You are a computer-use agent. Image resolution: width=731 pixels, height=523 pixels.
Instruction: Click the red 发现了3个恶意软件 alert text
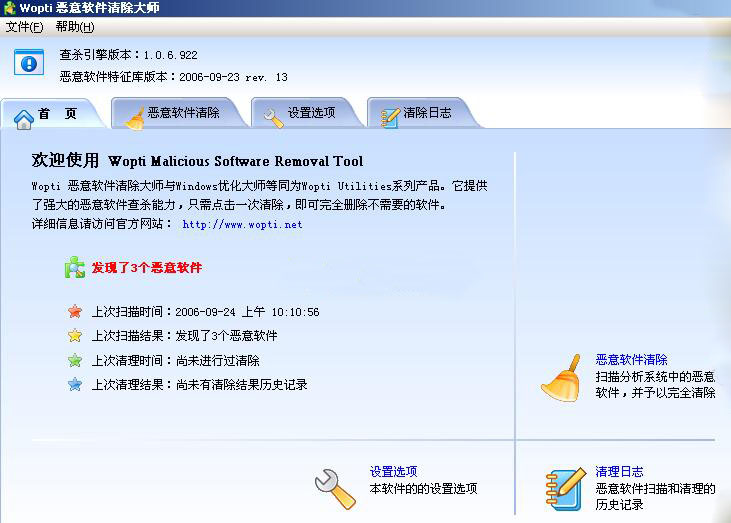(147, 268)
